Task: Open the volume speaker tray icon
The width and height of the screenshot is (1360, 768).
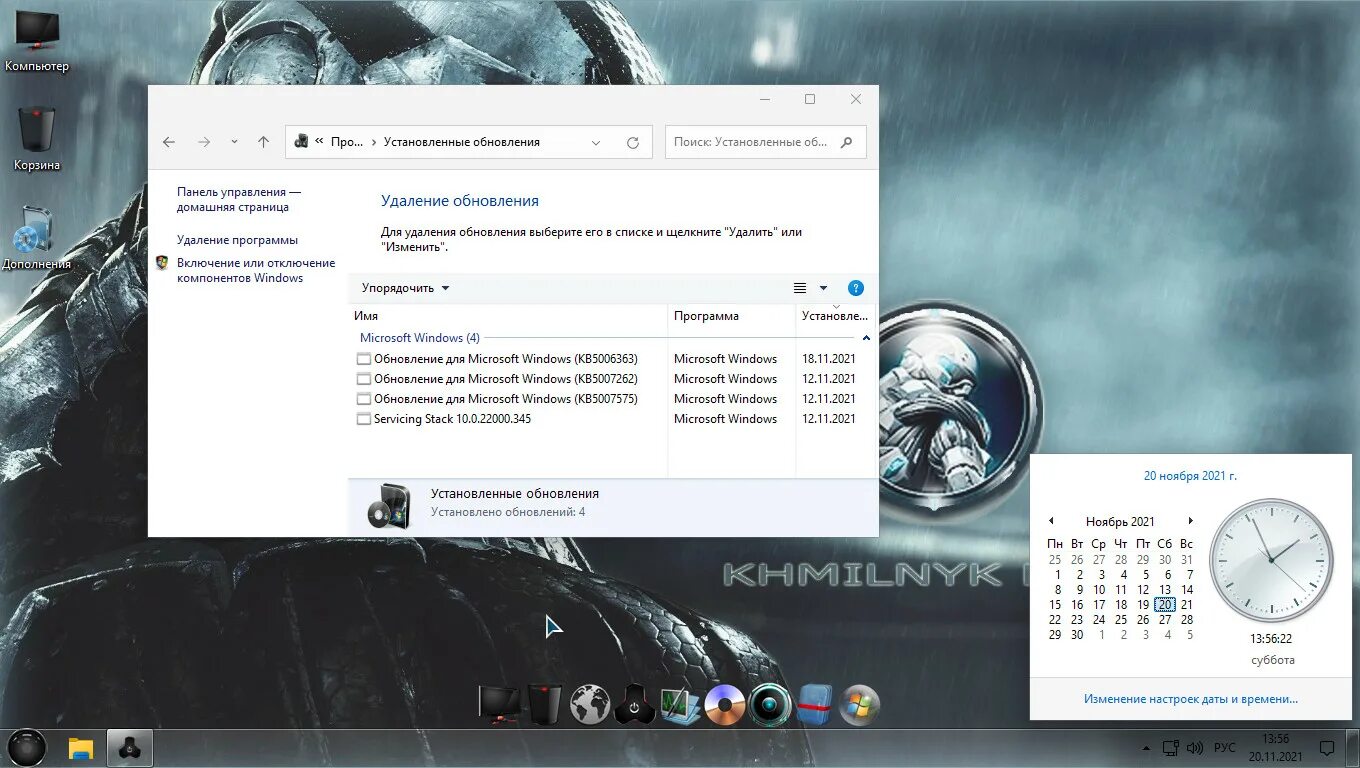Action: pos(1195,748)
